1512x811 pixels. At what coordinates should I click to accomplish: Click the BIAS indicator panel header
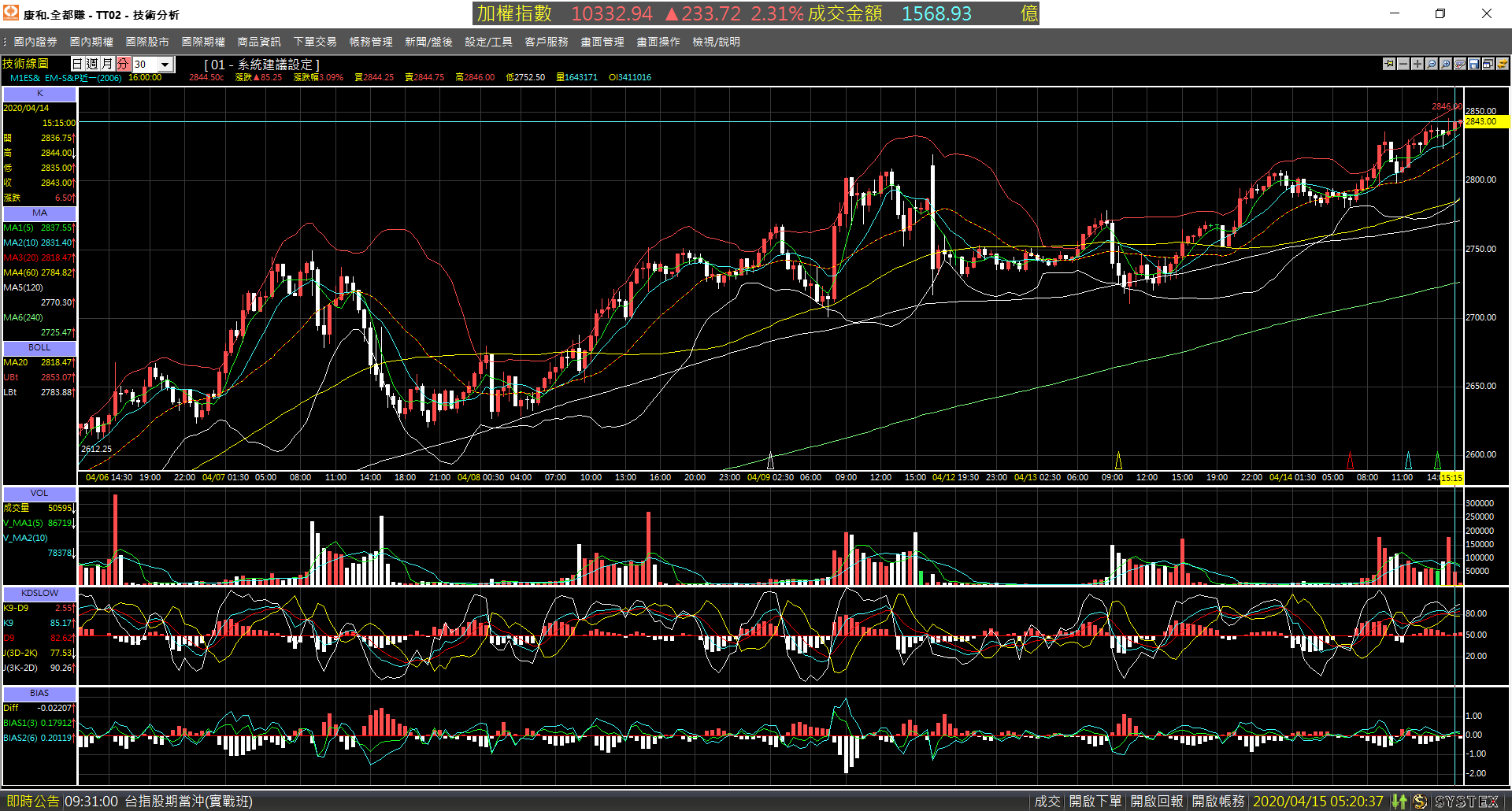pyautogui.click(x=39, y=694)
